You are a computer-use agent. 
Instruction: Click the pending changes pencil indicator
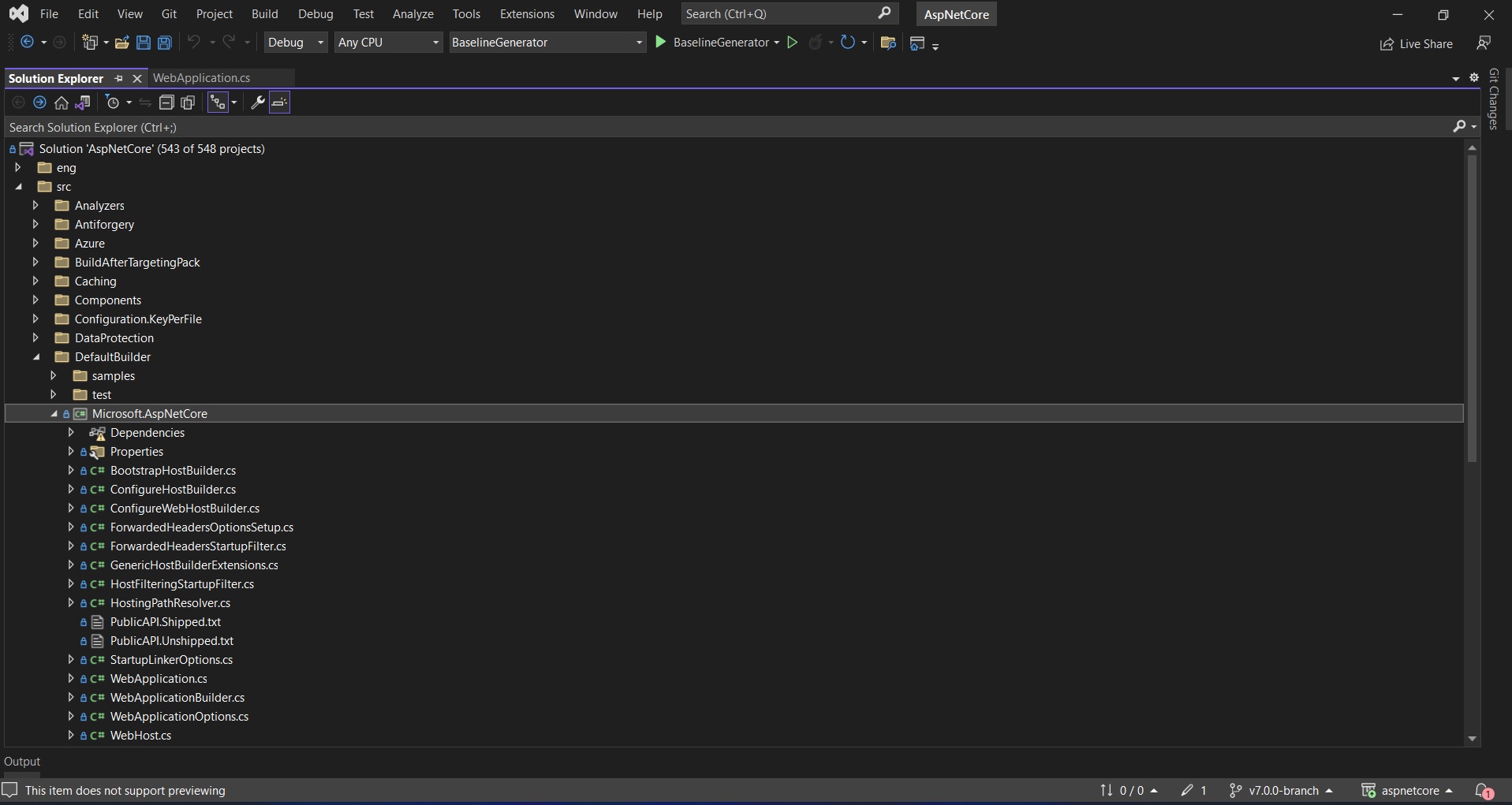click(x=1194, y=790)
